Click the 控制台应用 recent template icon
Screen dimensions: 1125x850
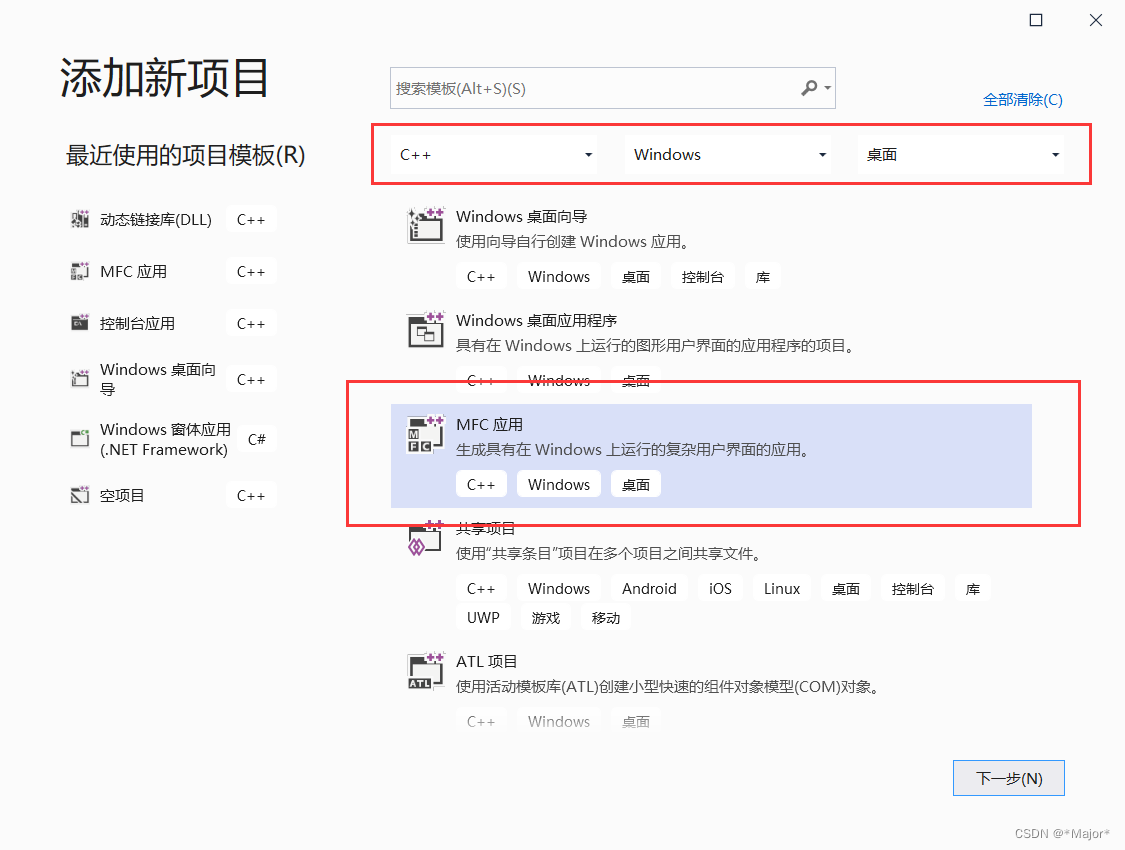[80, 323]
